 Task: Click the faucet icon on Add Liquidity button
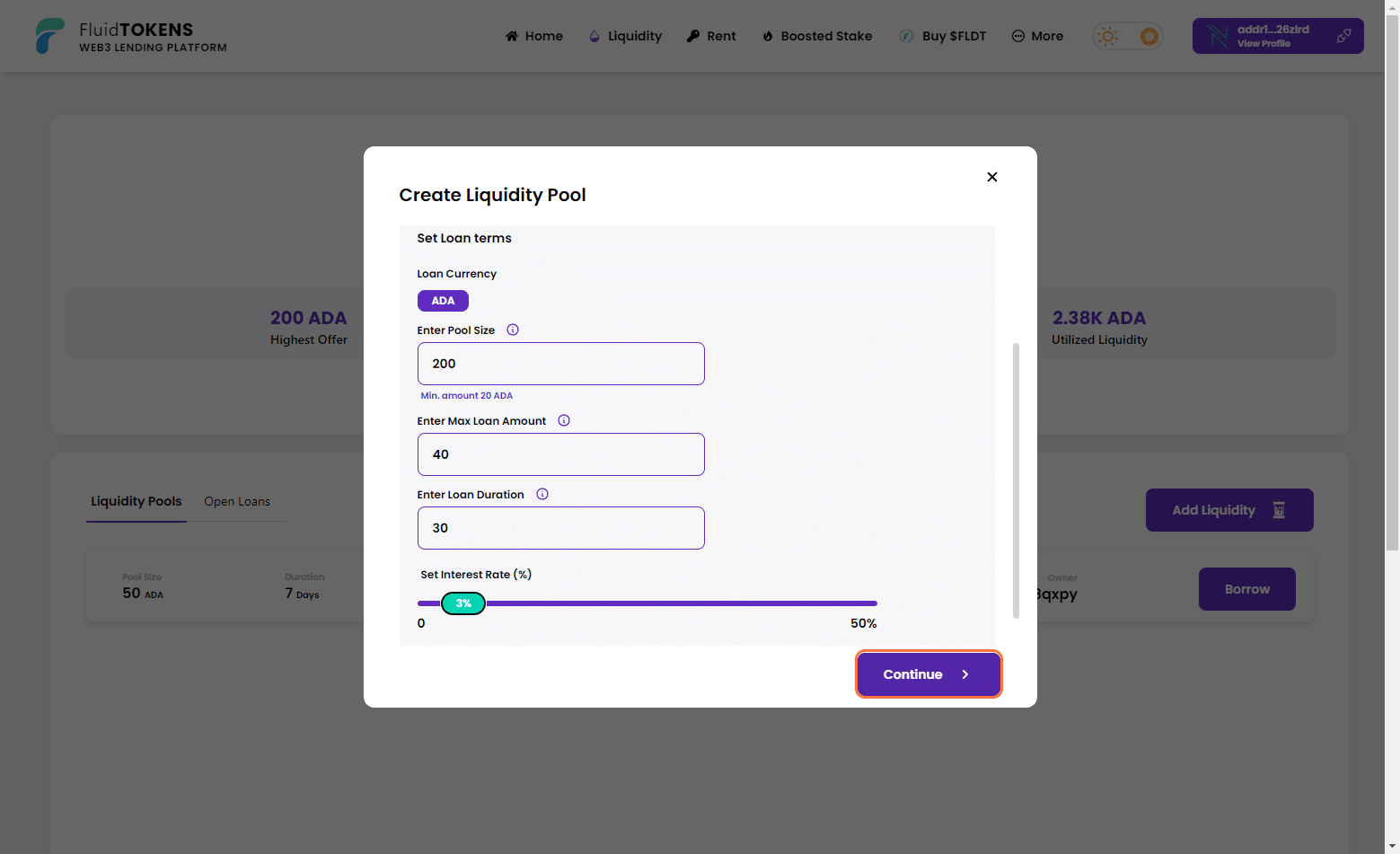1279,509
